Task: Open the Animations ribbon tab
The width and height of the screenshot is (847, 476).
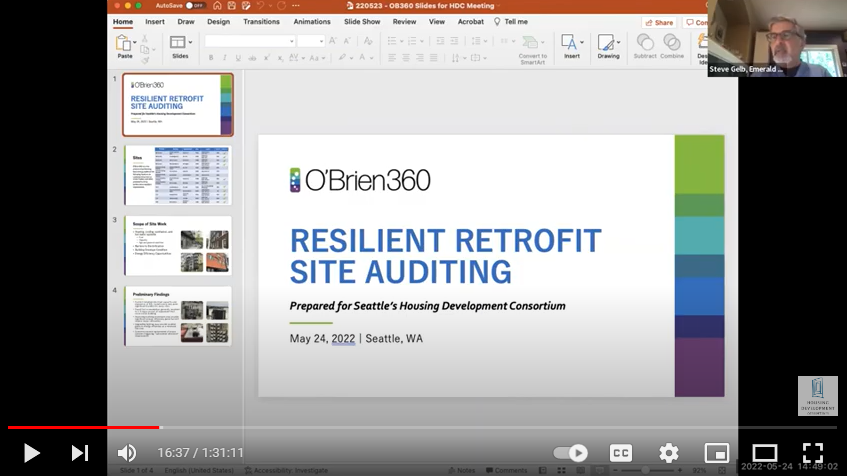Action: (x=312, y=22)
